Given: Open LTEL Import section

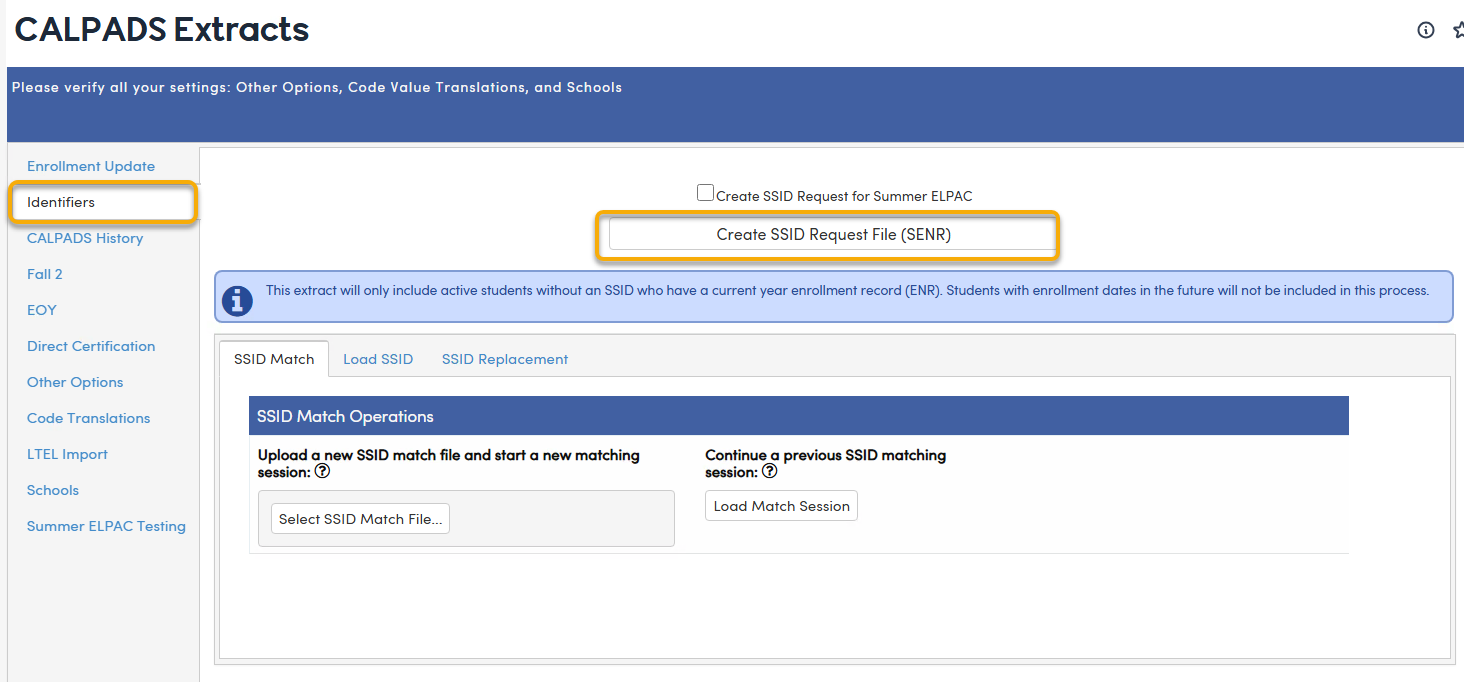Looking at the screenshot, I should coord(67,454).
